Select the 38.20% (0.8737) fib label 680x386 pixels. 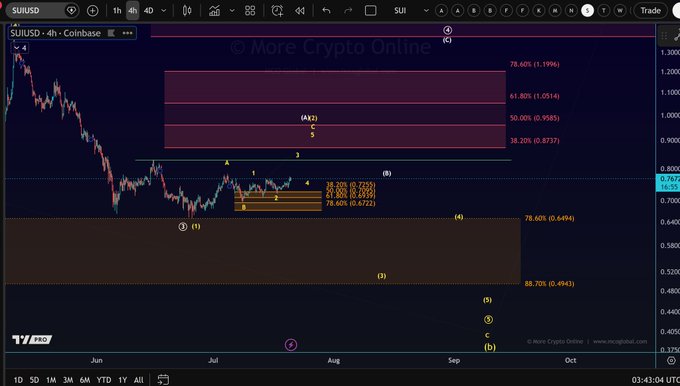click(534, 141)
